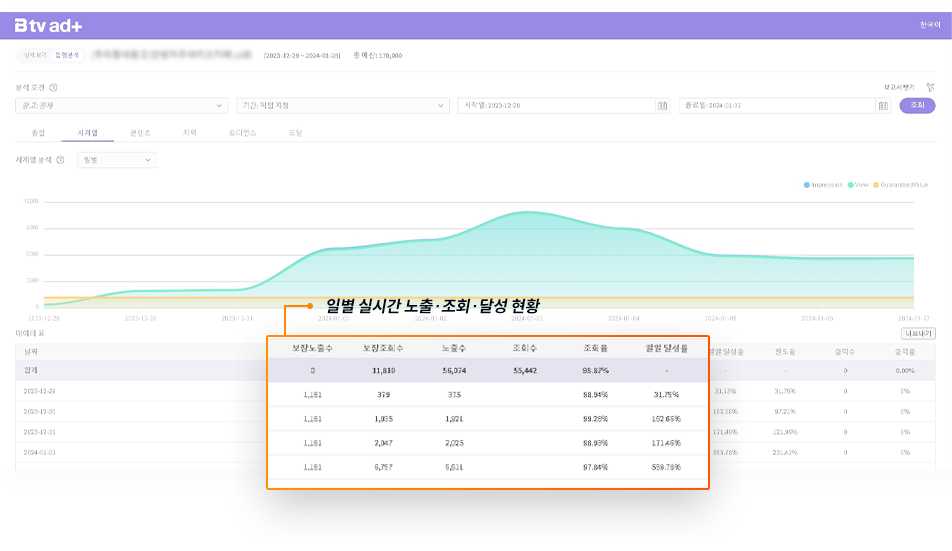Open the start date calendar icon

click(662, 106)
